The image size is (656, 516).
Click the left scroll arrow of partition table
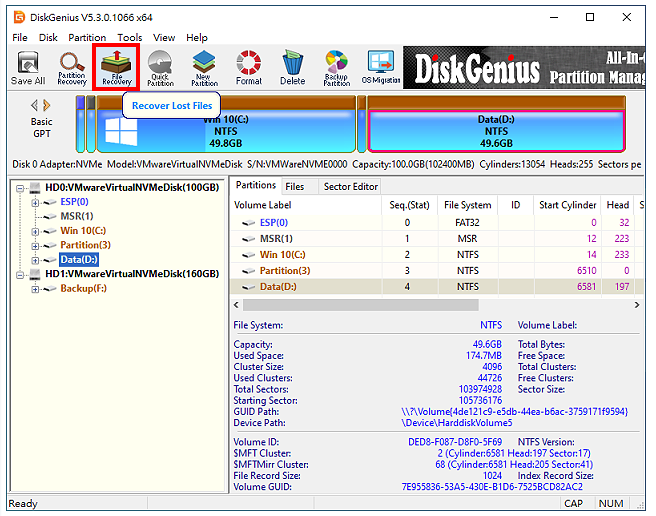(236, 305)
